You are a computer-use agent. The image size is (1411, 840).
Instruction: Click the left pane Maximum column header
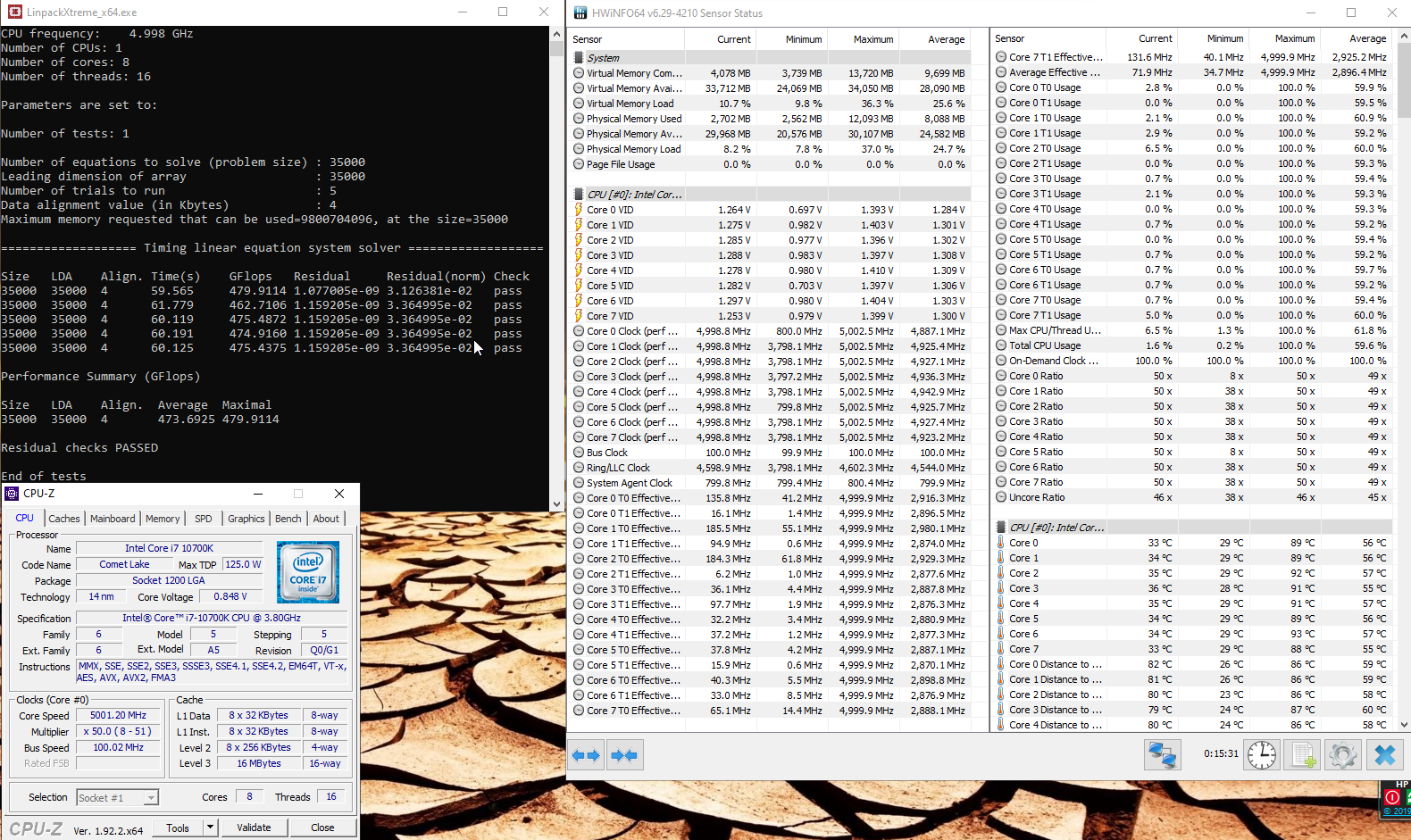[x=864, y=39]
